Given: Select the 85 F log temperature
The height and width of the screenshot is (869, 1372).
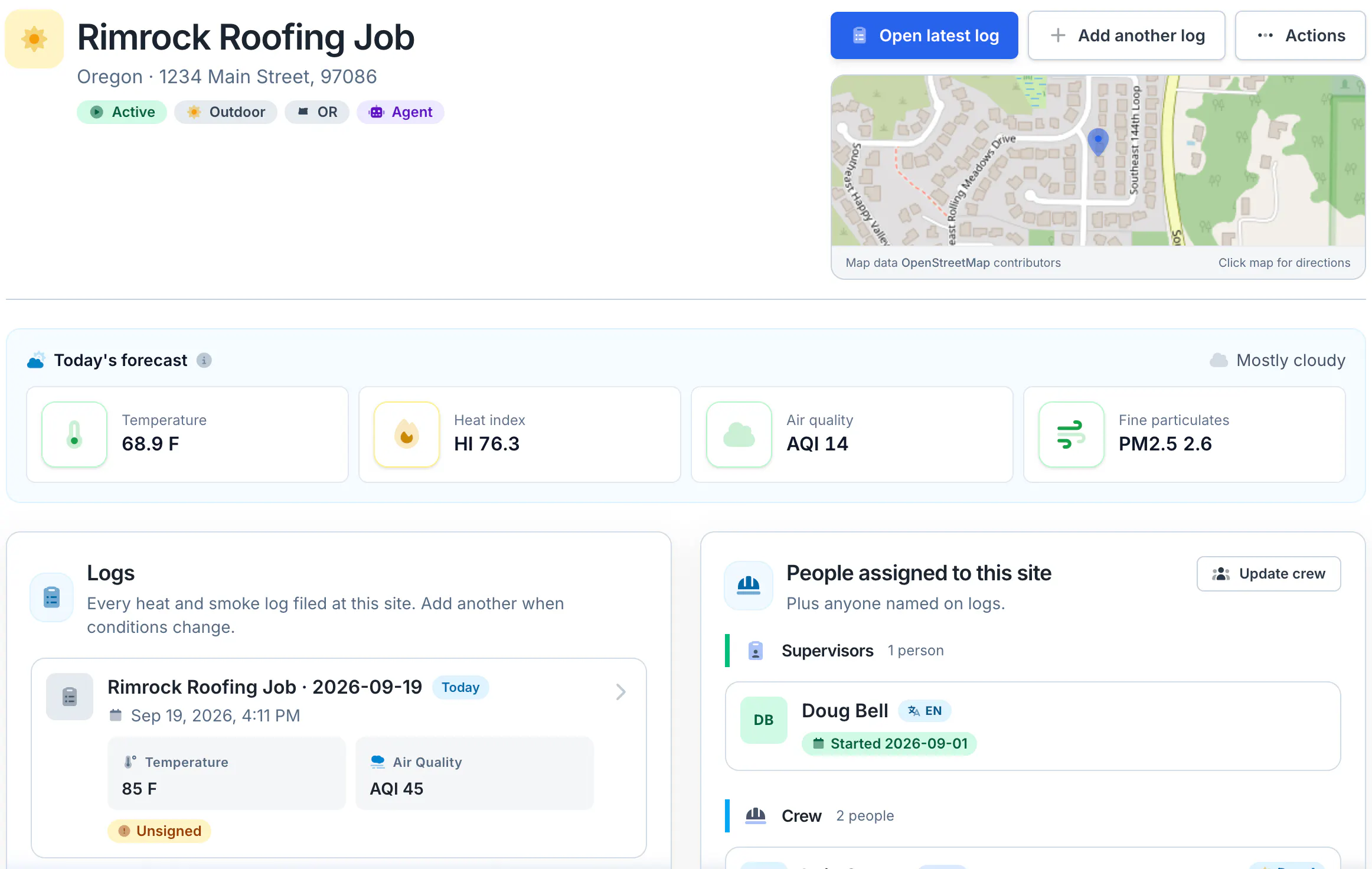Looking at the screenshot, I should 139,789.
